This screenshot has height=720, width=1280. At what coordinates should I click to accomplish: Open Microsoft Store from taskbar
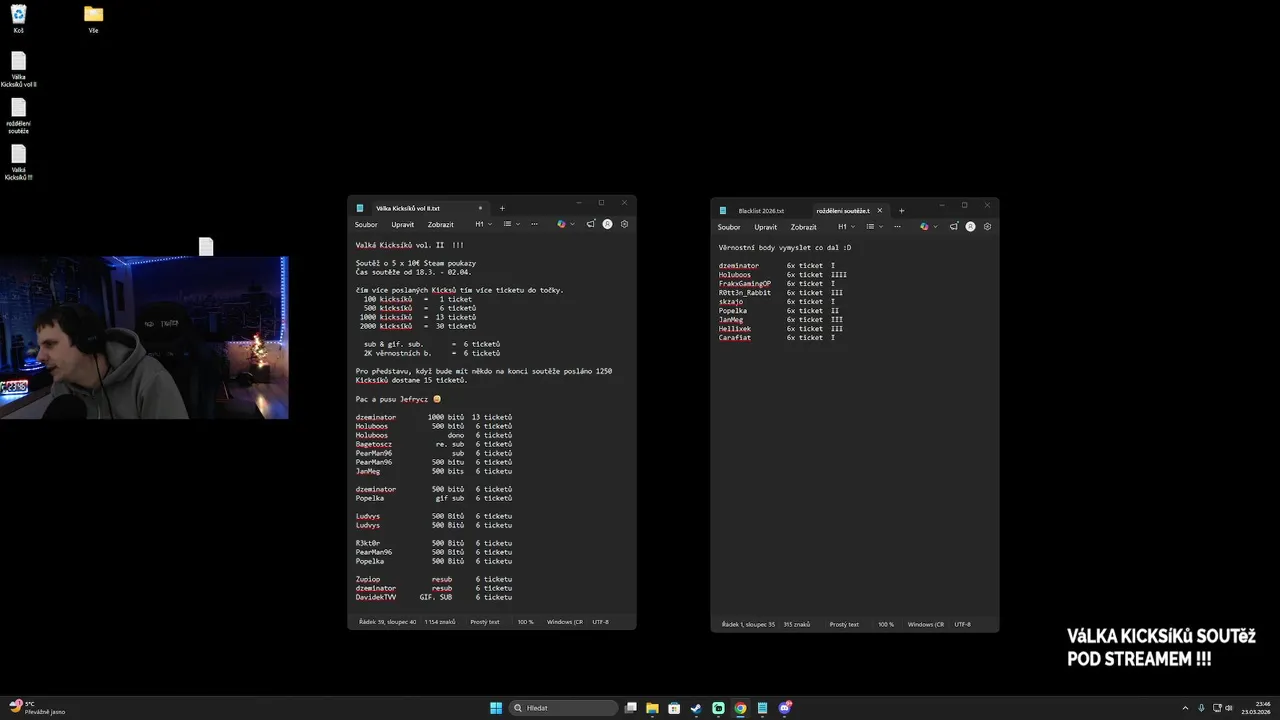(674, 708)
